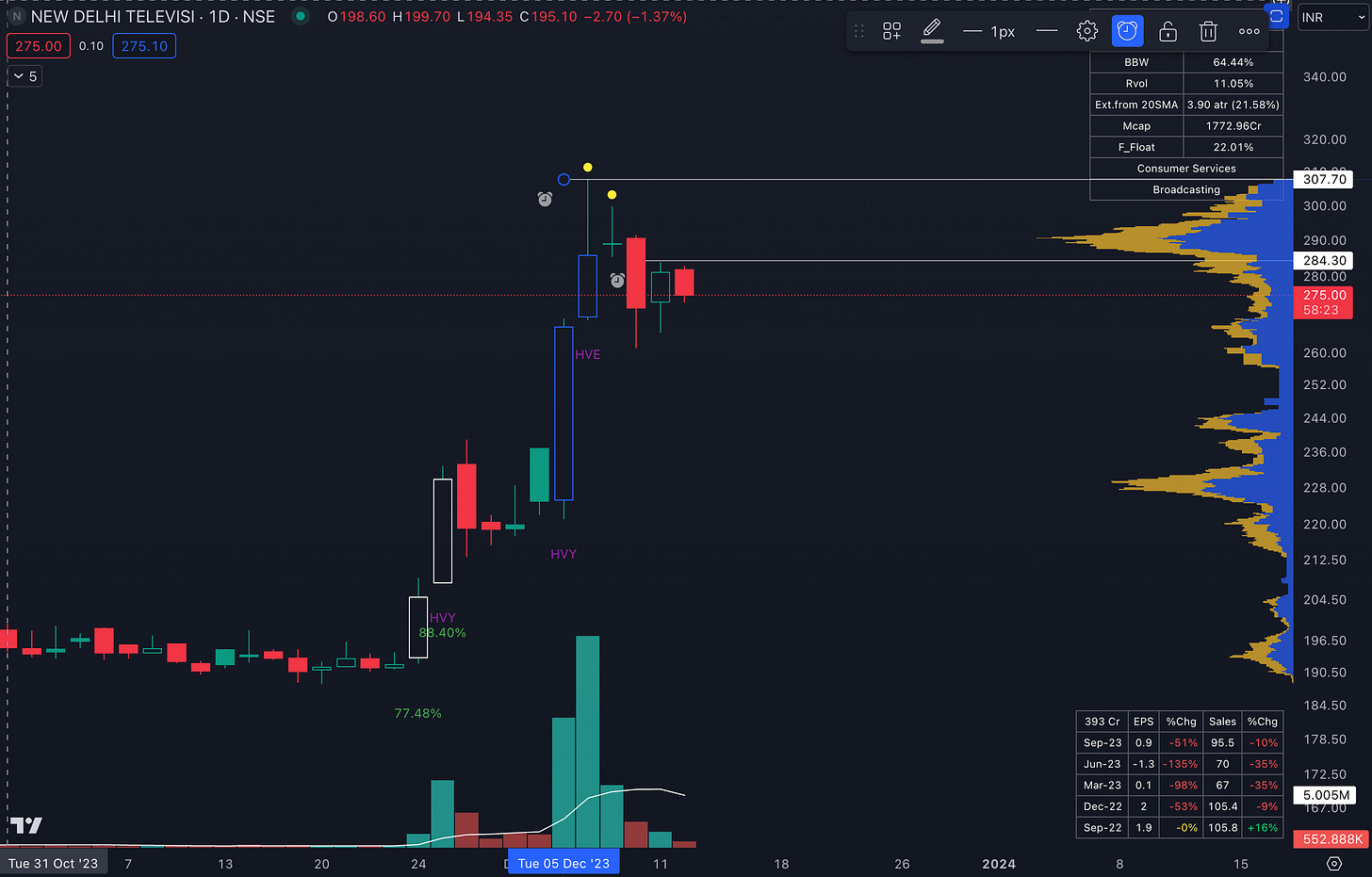
Task: Click the upper yellow dot marker
Action: pos(587,168)
